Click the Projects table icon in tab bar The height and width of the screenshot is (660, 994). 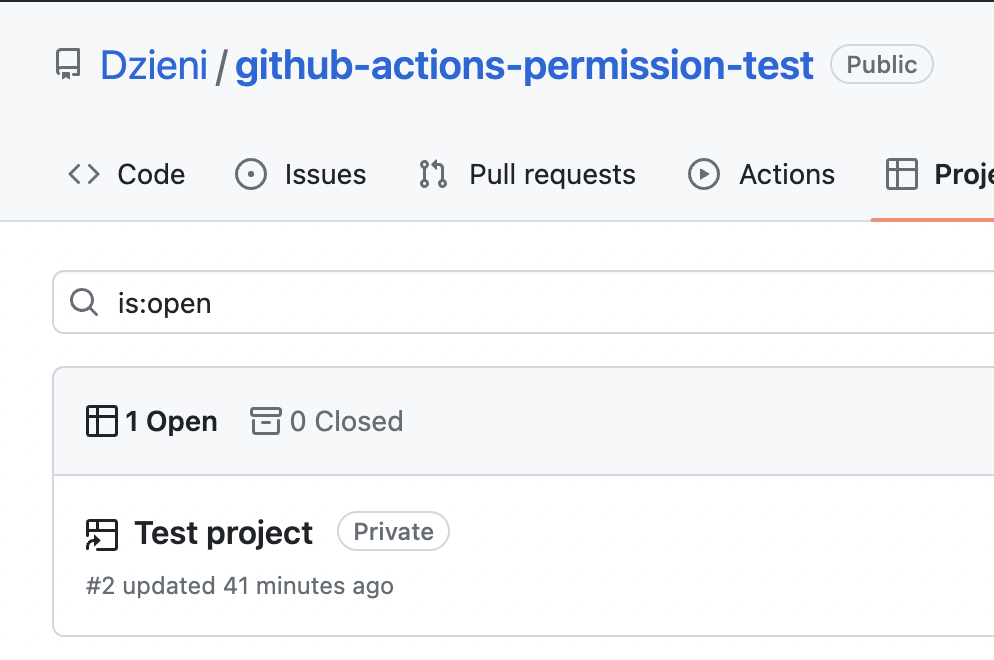pyautogui.click(x=901, y=174)
